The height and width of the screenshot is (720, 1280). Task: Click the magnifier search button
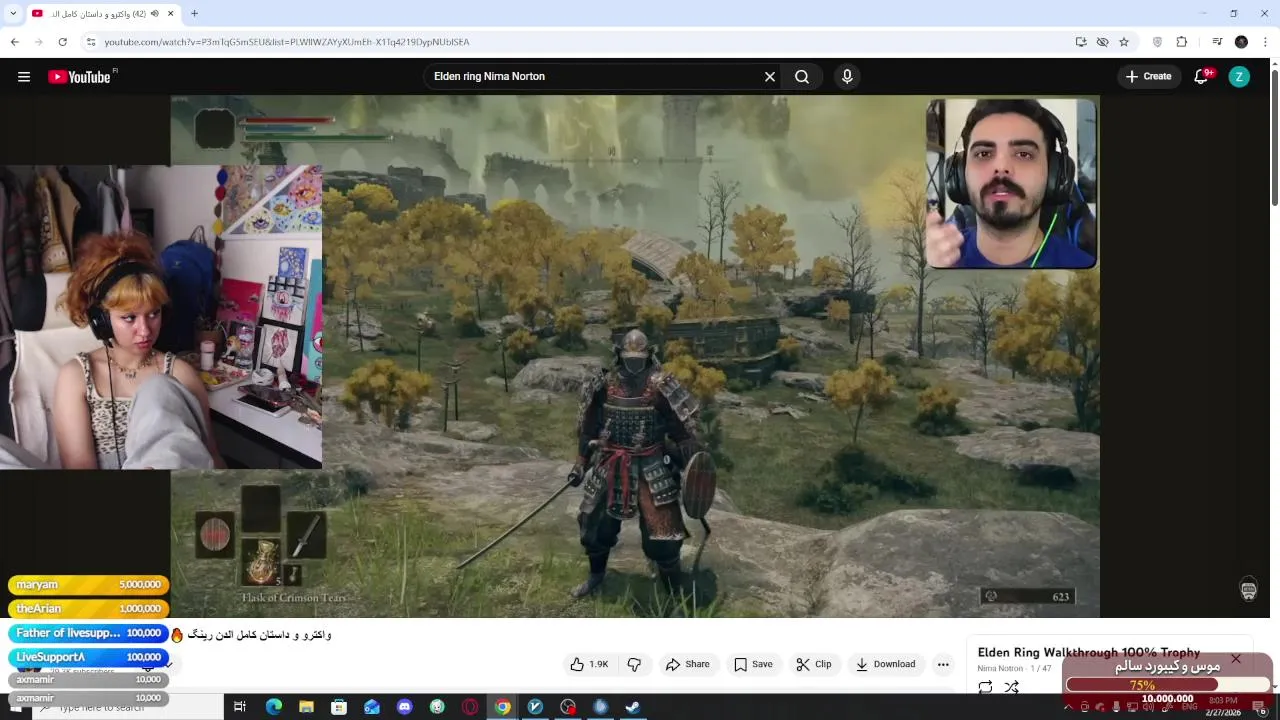[802, 77]
